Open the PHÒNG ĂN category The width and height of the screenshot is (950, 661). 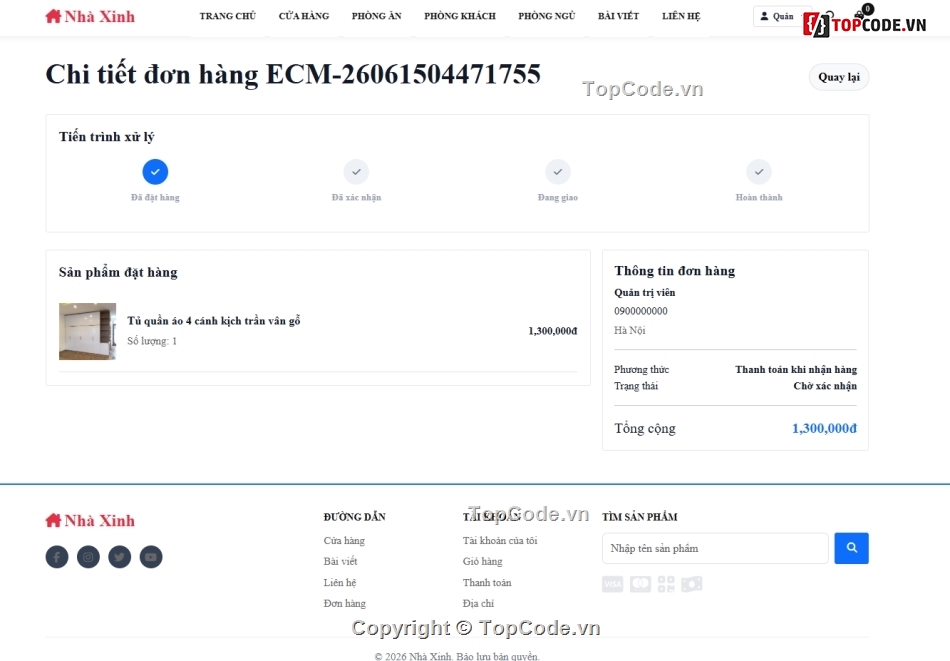(376, 16)
